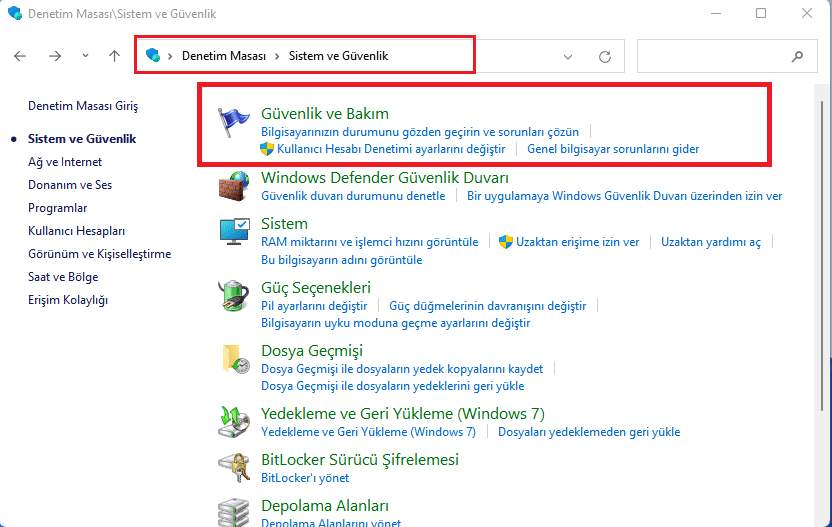Open Programlar category
This screenshot has height=527, width=832.
[x=57, y=208]
